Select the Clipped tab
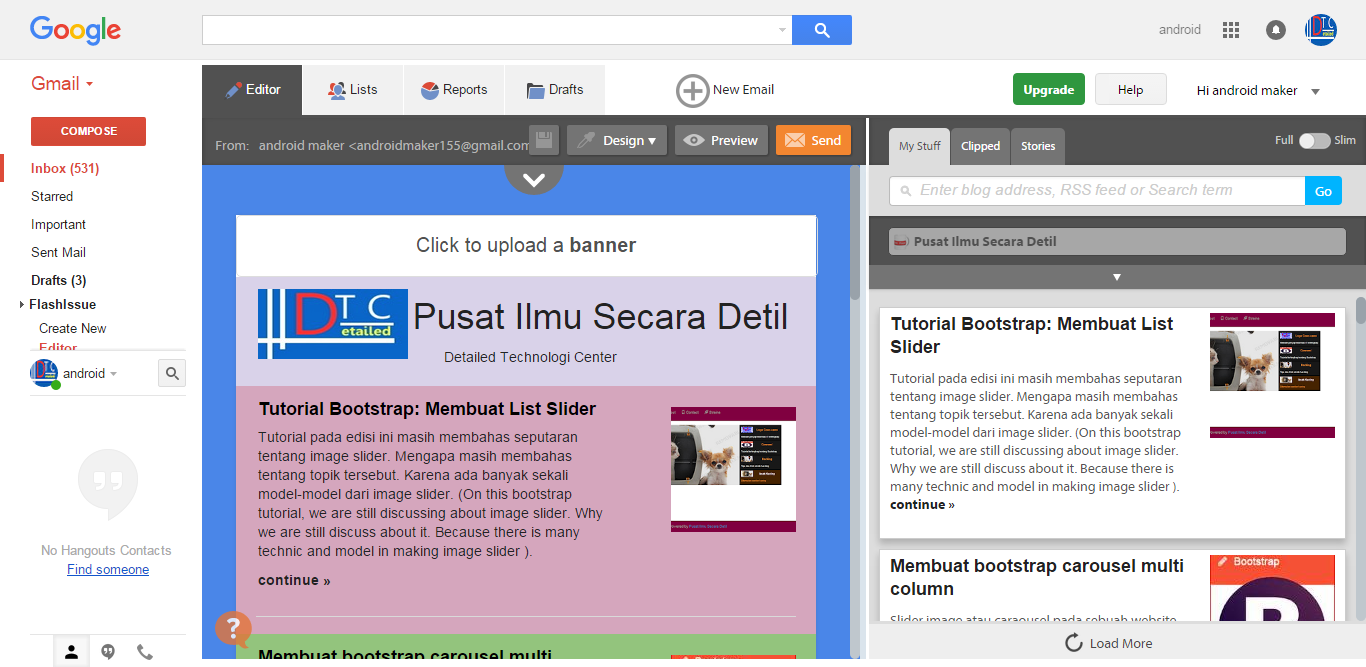Viewport: 1366px width, 667px height. tap(980, 146)
